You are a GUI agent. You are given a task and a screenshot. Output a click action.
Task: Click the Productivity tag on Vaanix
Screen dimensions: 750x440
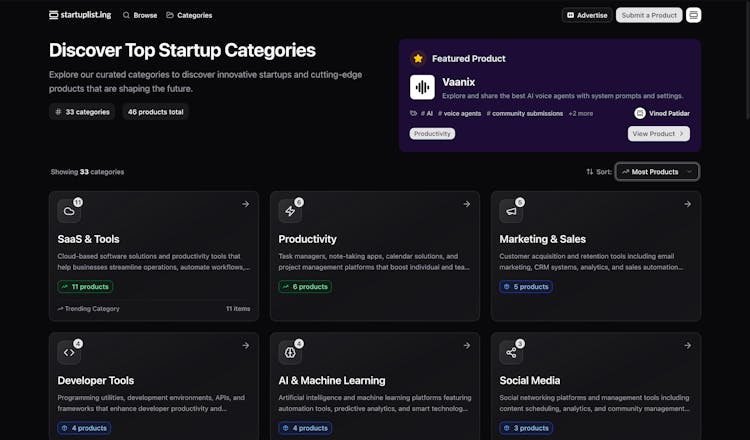coord(432,134)
